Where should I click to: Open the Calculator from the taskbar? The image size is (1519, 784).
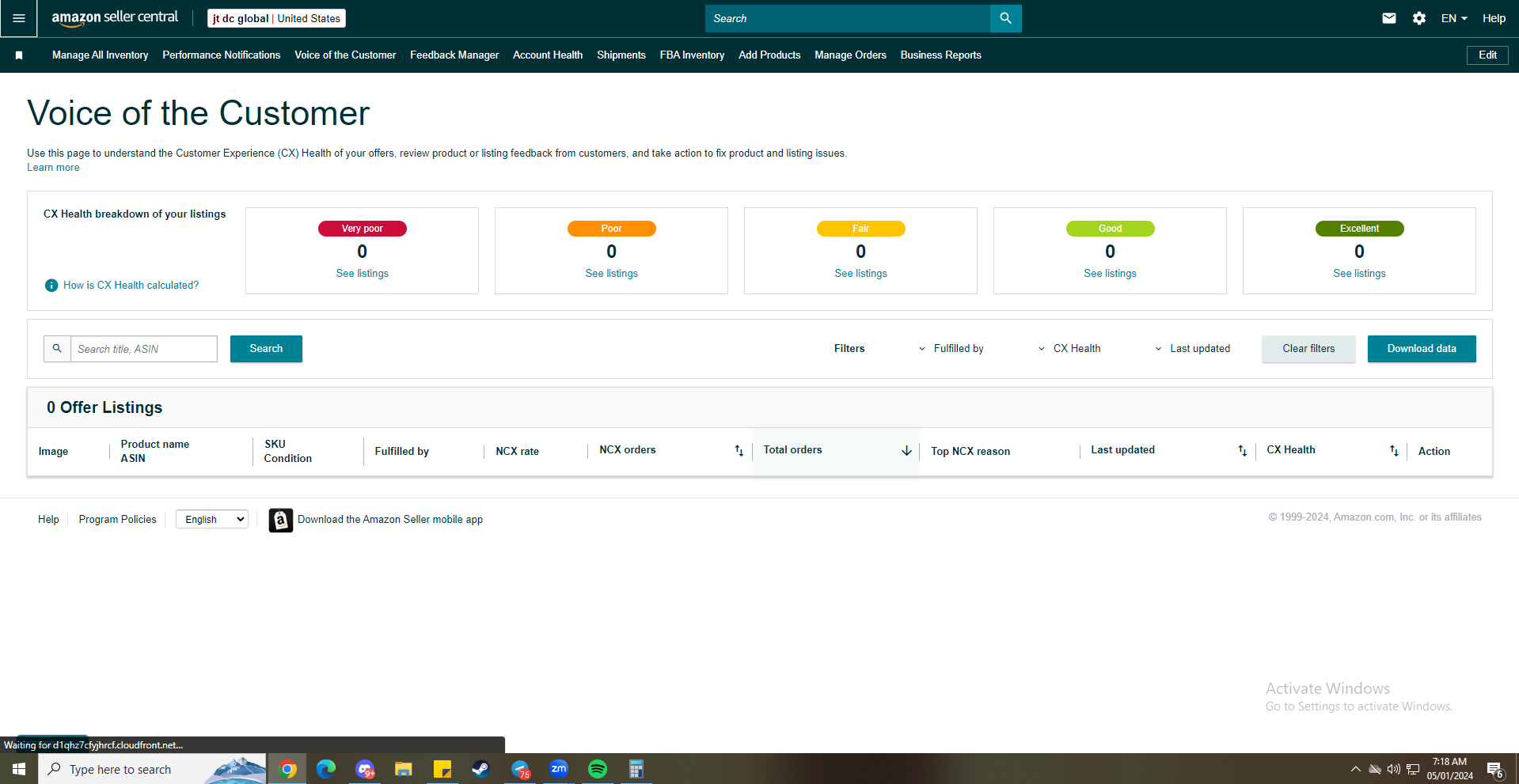pyautogui.click(x=636, y=769)
